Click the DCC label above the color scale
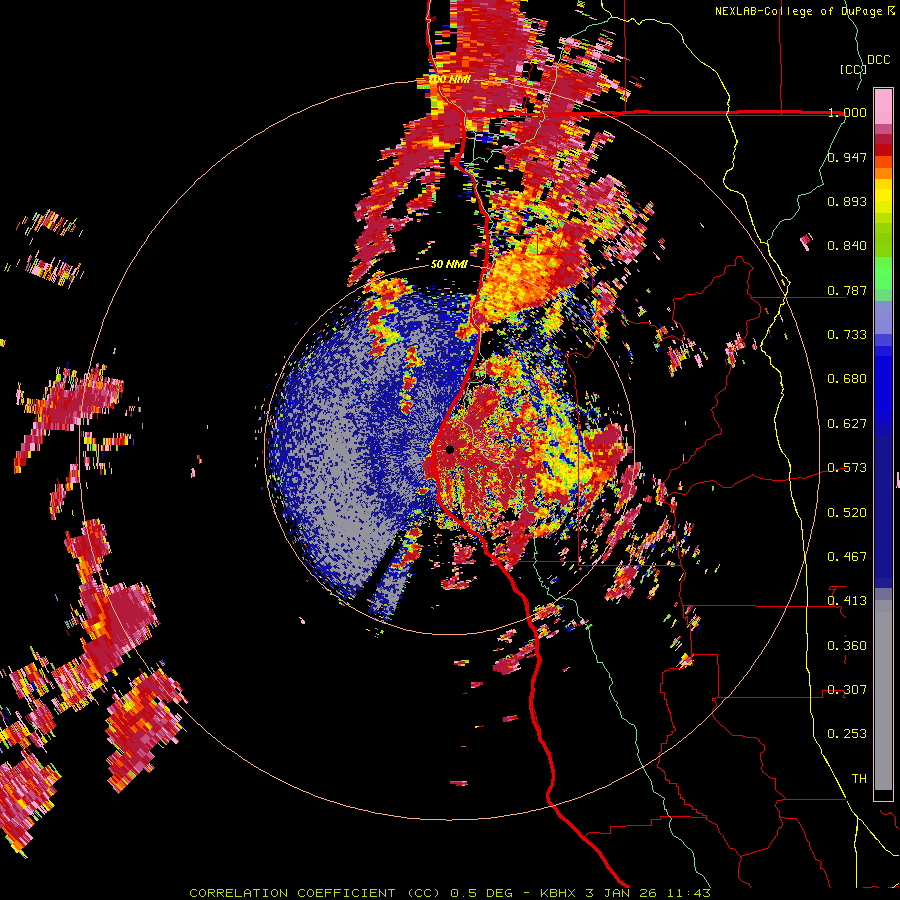 tap(878, 60)
